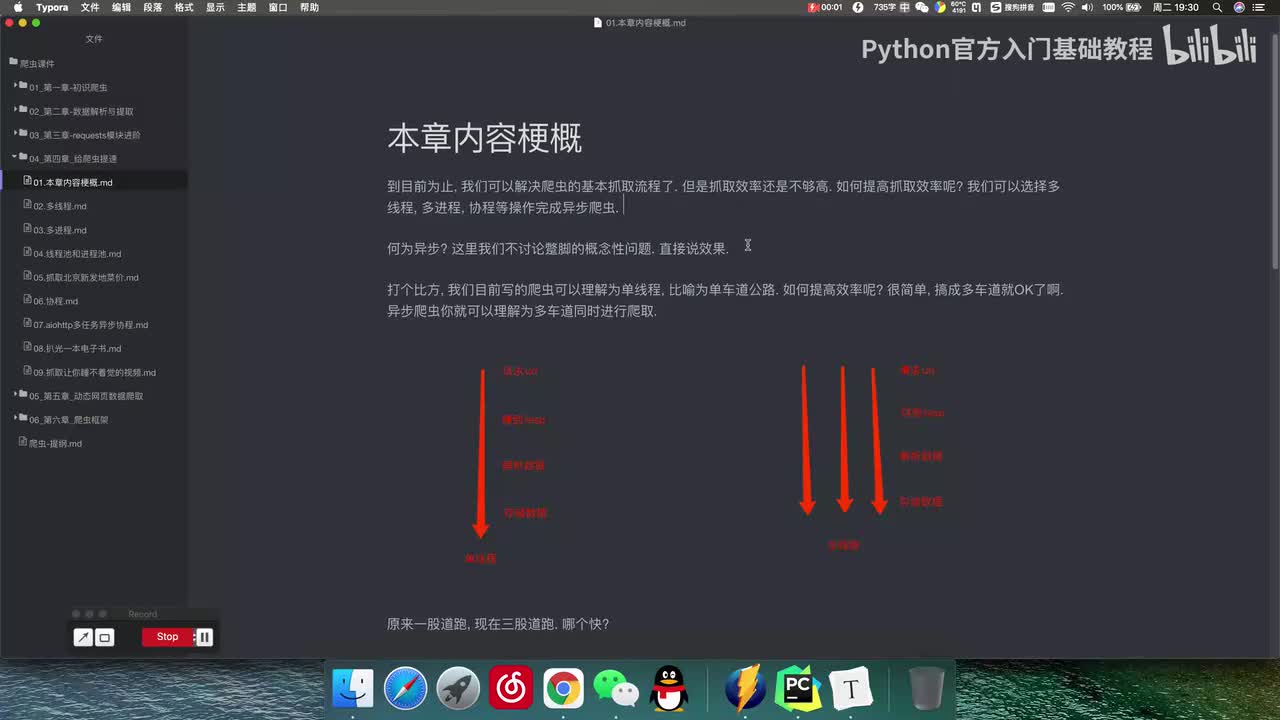Select the arrow tool in Record panel
This screenshot has height=720, width=1280.
[84, 637]
